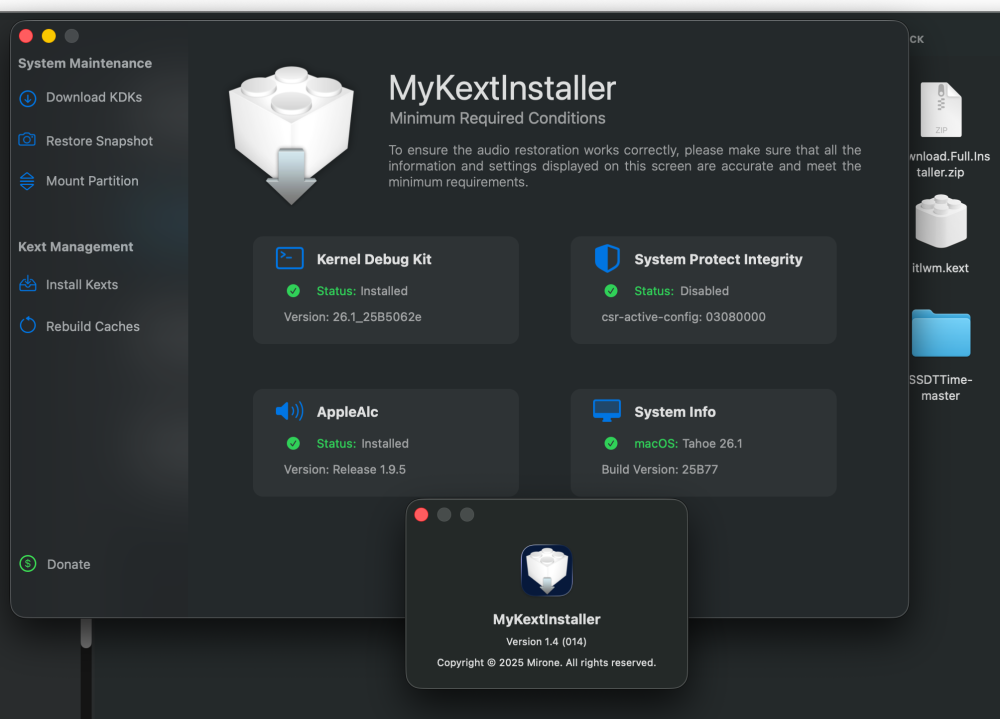Click the green checkmark in AppleAlc card
Viewport: 1000px width, 719px height.
[293, 443]
